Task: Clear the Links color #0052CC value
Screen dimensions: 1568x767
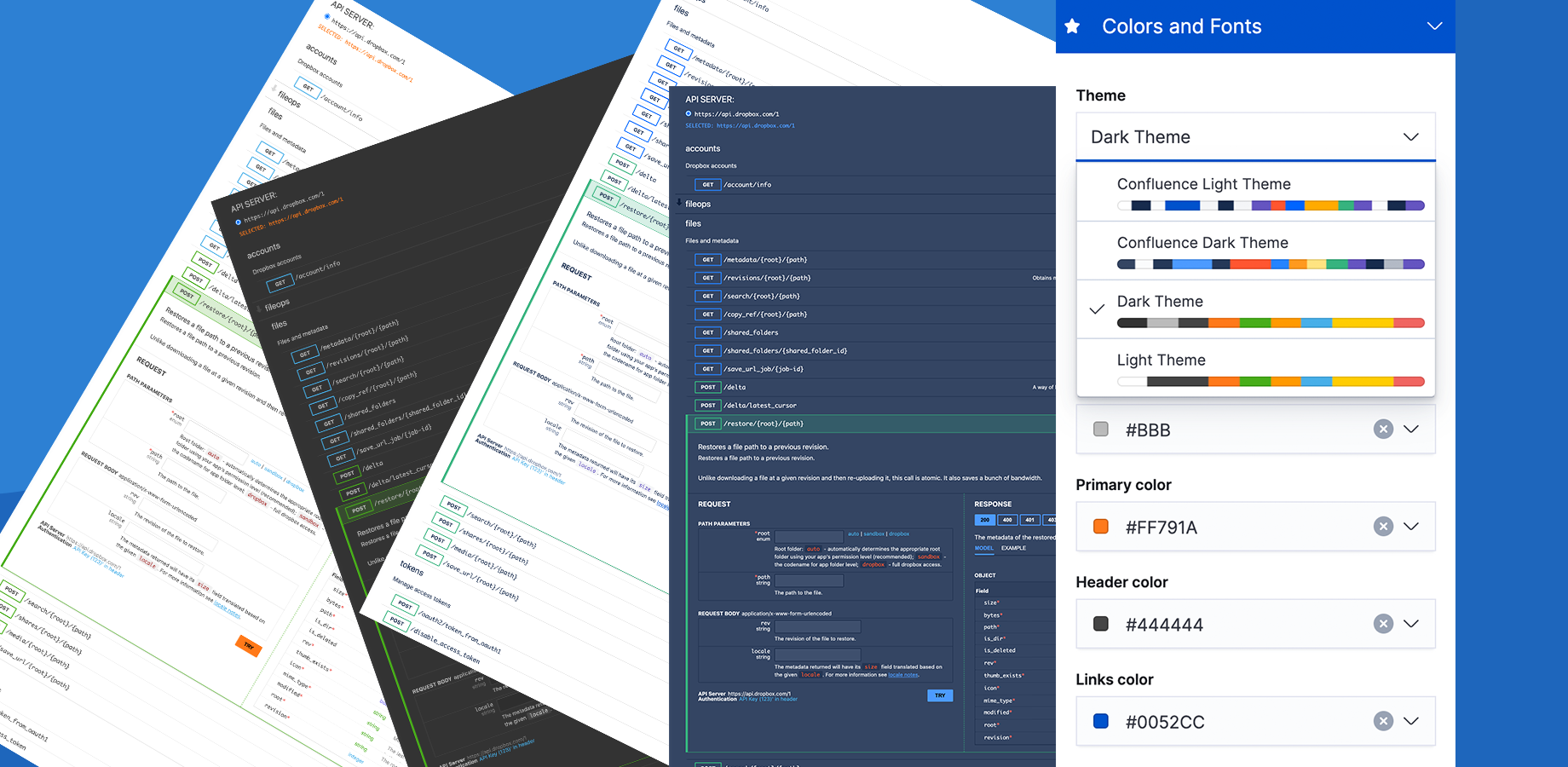Action: pyautogui.click(x=1383, y=721)
